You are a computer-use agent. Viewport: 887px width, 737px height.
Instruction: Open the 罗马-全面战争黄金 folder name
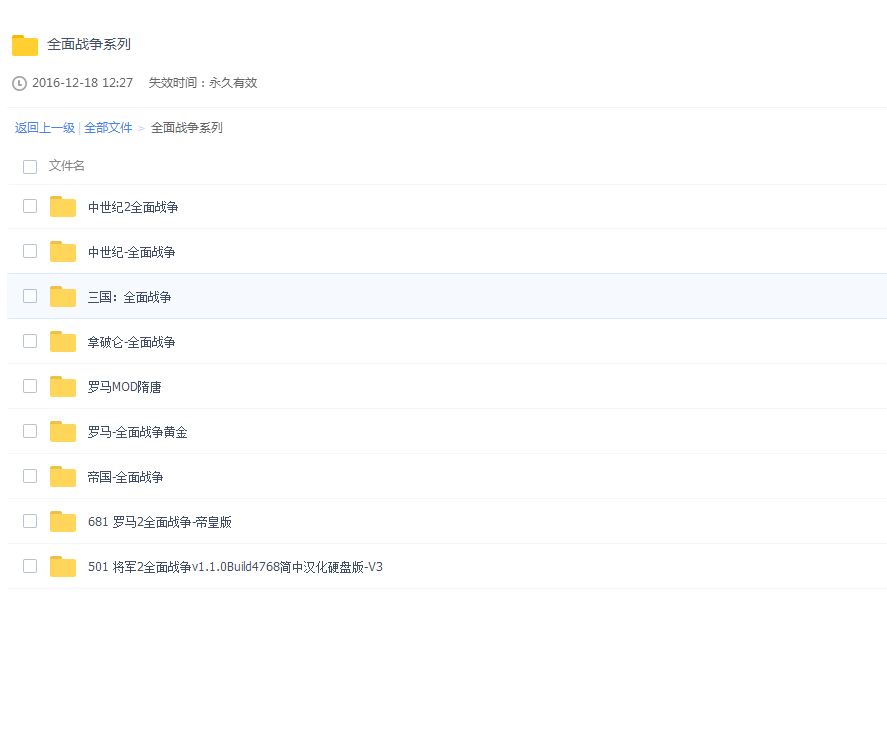(137, 432)
